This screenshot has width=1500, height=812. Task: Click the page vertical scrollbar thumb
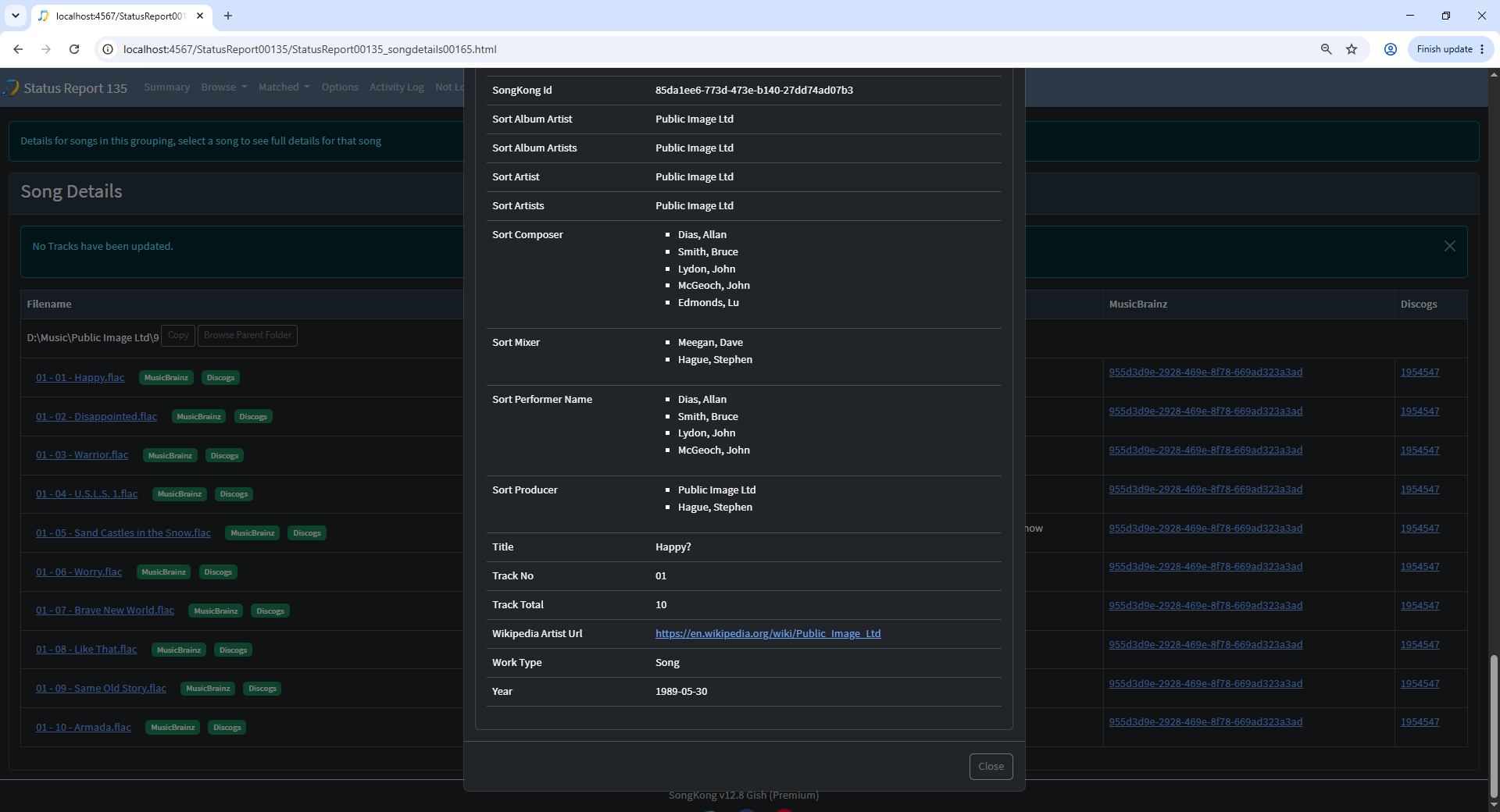click(1494, 726)
